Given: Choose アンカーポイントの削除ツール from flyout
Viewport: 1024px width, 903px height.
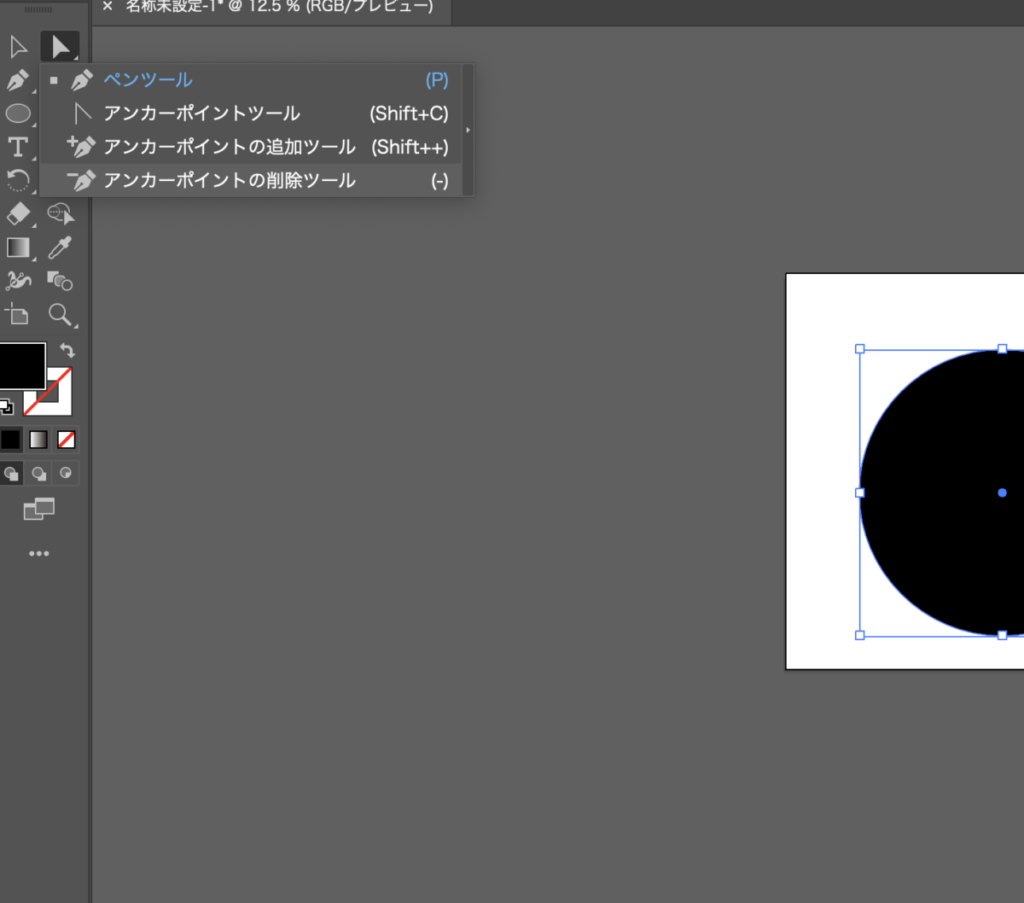Looking at the screenshot, I should coord(251,180).
